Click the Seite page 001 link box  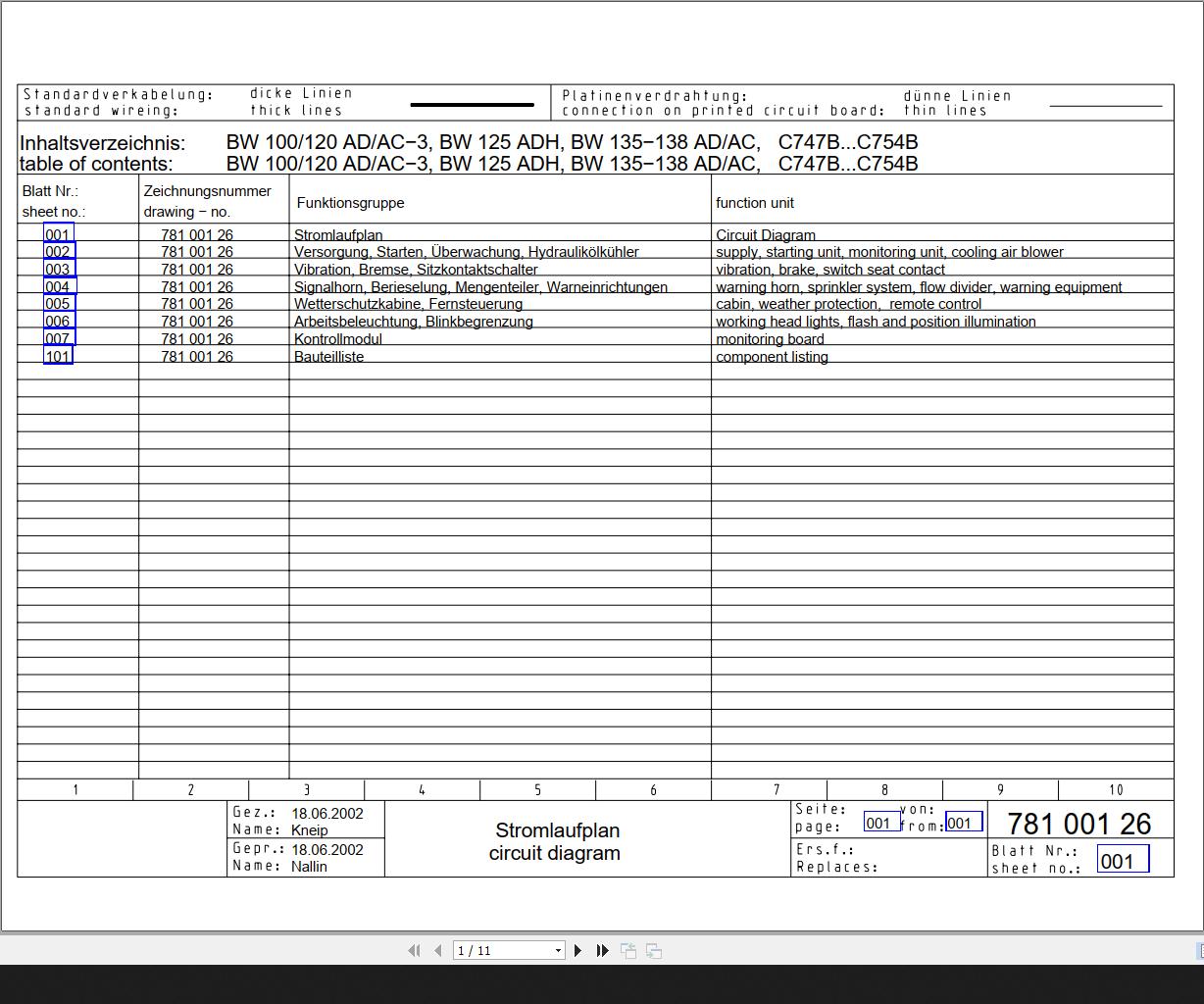point(881,822)
